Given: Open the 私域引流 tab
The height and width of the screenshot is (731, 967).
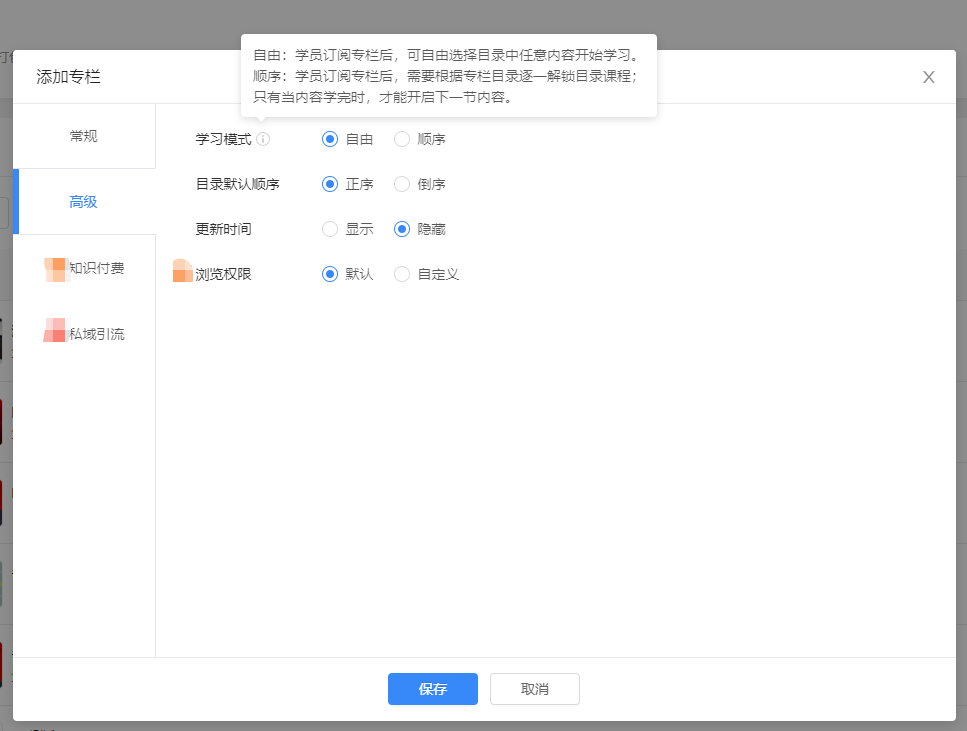Looking at the screenshot, I should click(x=96, y=334).
